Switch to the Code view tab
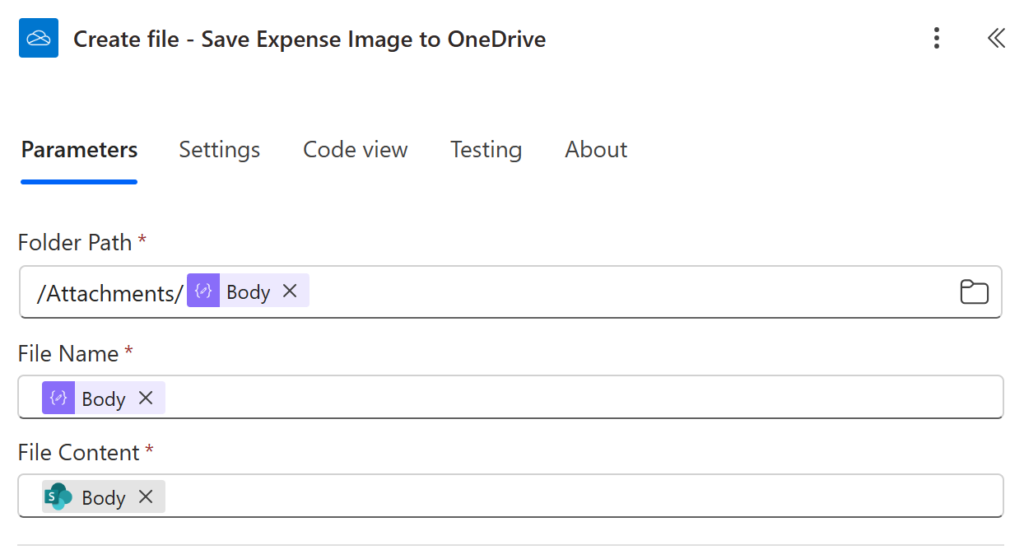Viewport: 1024px width, 550px height. click(x=355, y=150)
